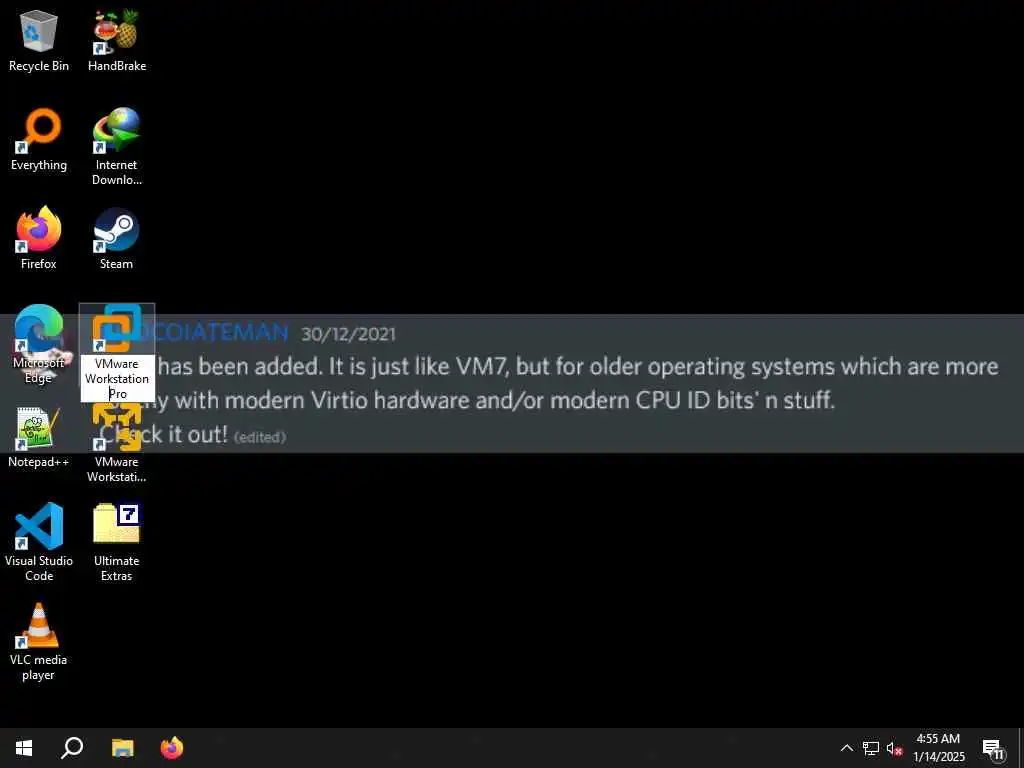This screenshot has width=1024, height=768.
Task: Select the Ultimate Extras folder icon
Action: (x=117, y=542)
